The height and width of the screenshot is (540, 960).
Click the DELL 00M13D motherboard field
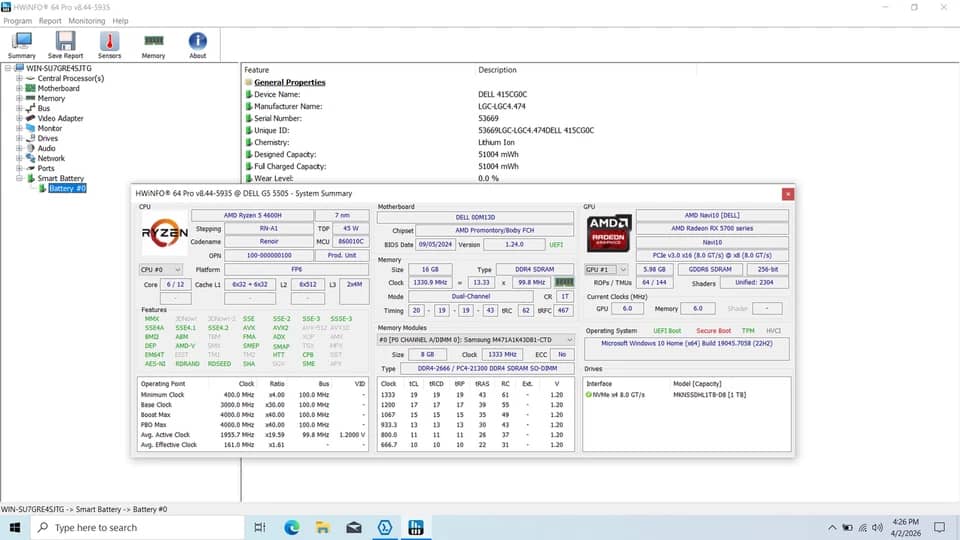pos(475,217)
